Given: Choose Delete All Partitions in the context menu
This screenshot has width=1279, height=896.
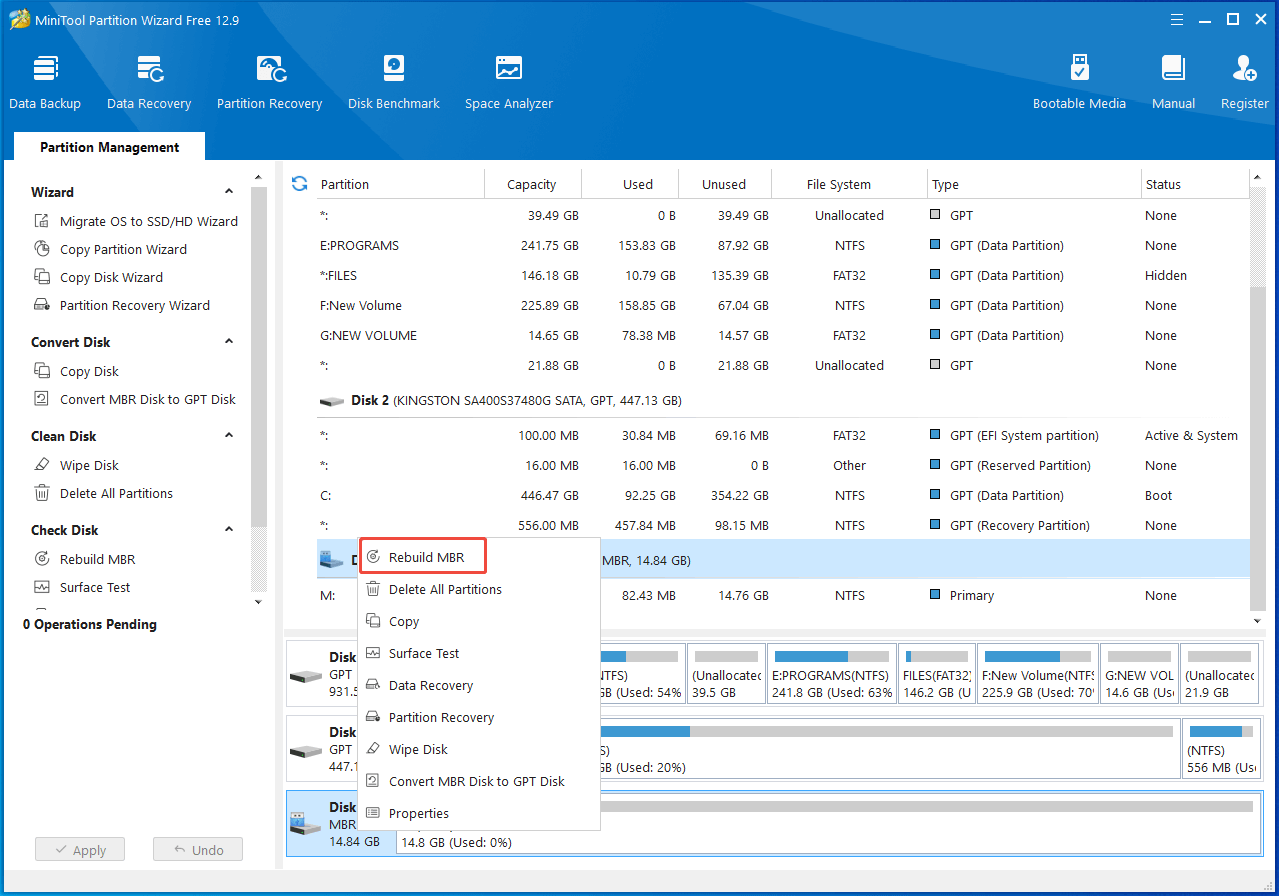Looking at the screenshot, I should [x=479, y=589].
